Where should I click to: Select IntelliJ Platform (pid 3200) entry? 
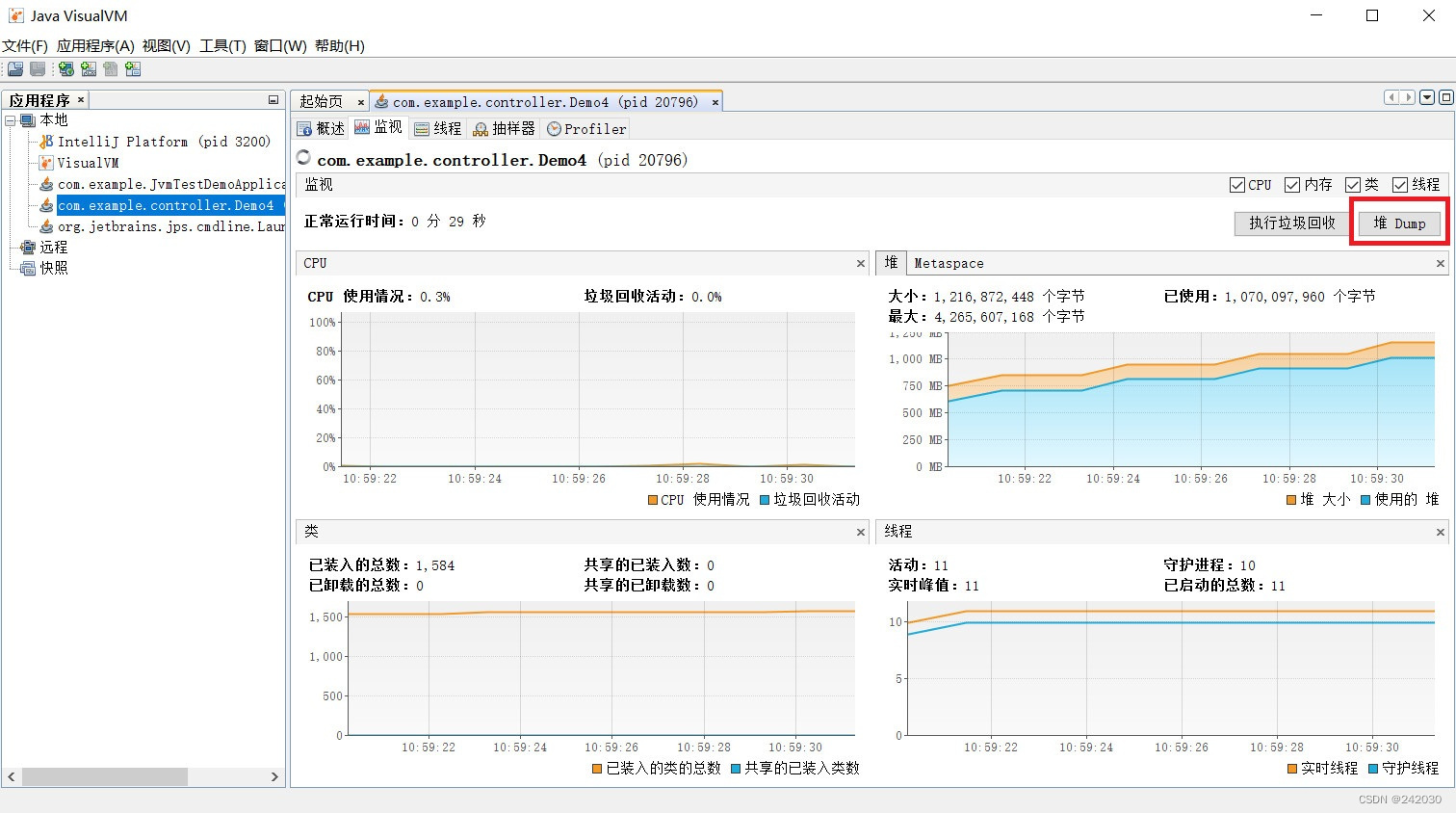point(164,142)
